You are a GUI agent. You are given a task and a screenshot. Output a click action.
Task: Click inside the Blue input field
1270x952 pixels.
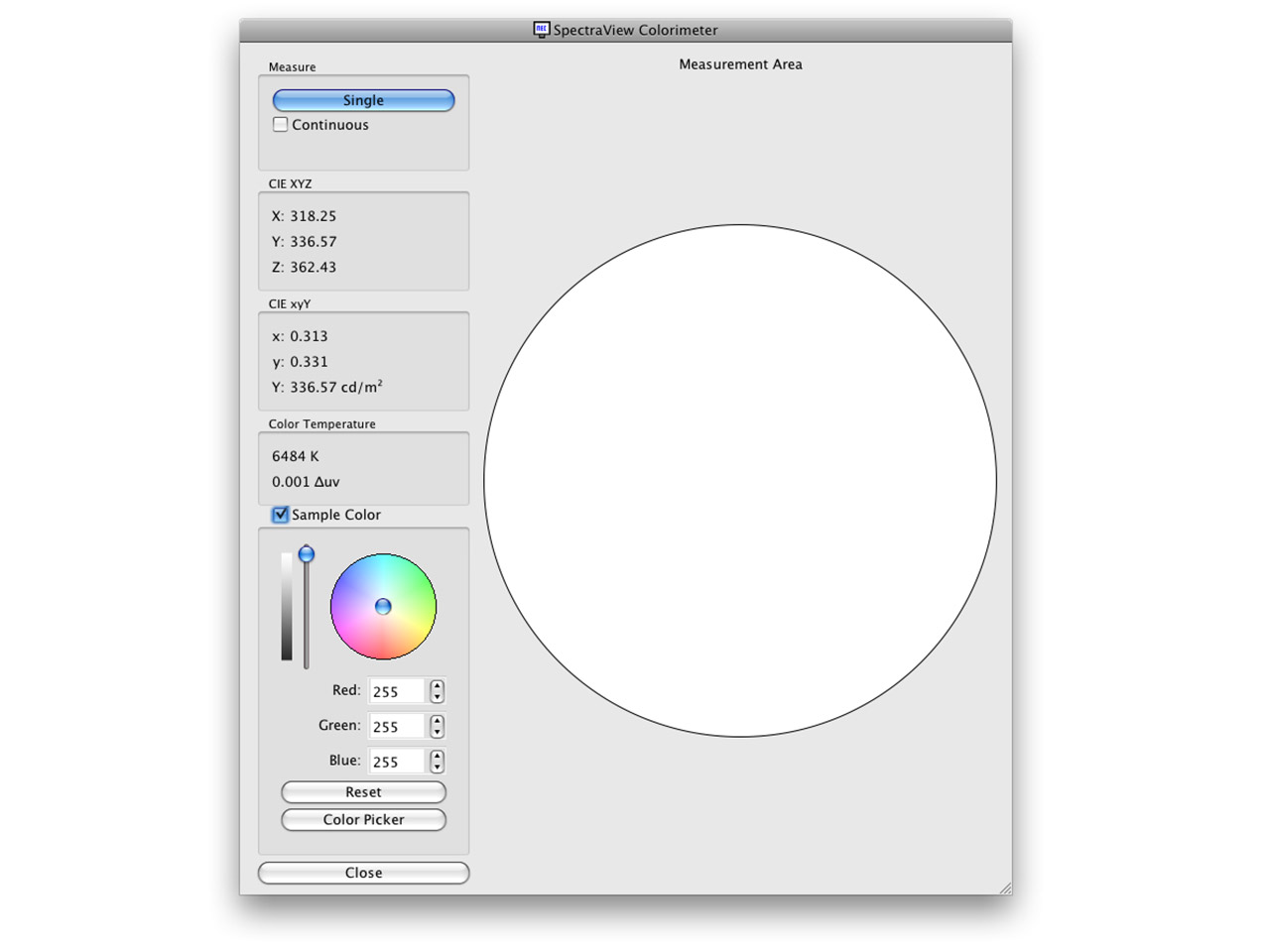395,761
